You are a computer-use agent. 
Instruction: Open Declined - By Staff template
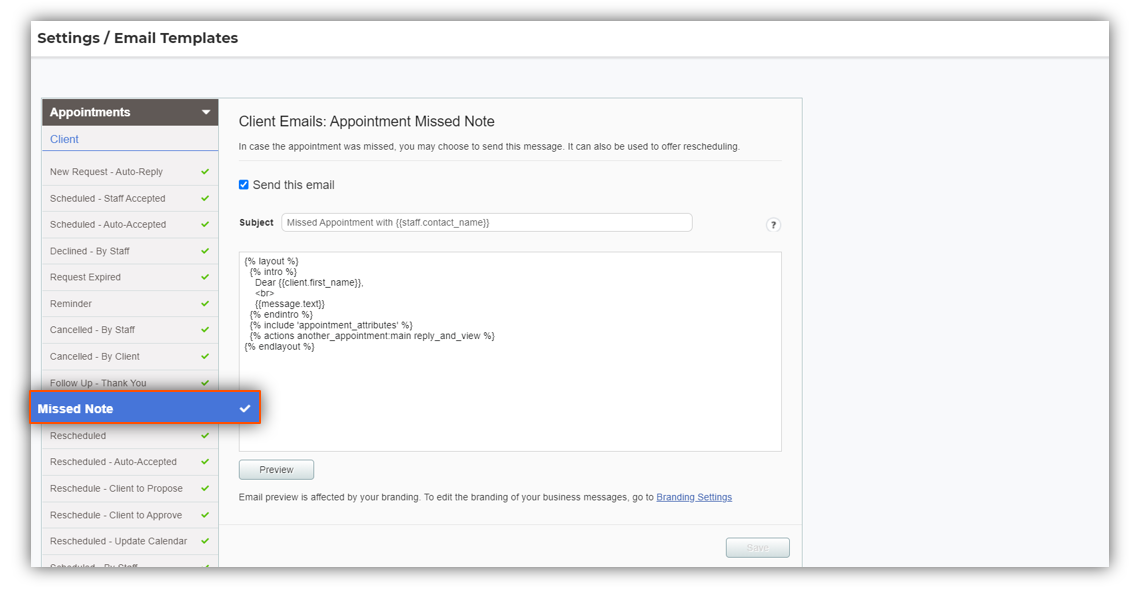tap(130, 251)
